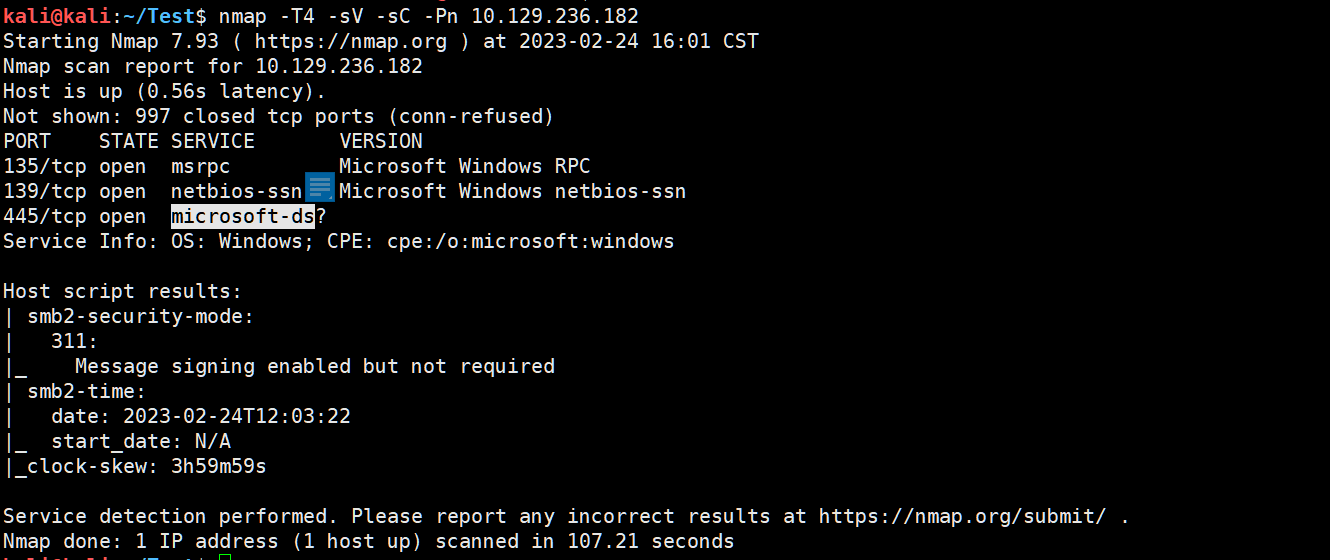Viewport: 1330px width, 560px height.
Task: Click the smb2-time date value 2023-02-24T12:03:22
Action: [x=236, y=417]
